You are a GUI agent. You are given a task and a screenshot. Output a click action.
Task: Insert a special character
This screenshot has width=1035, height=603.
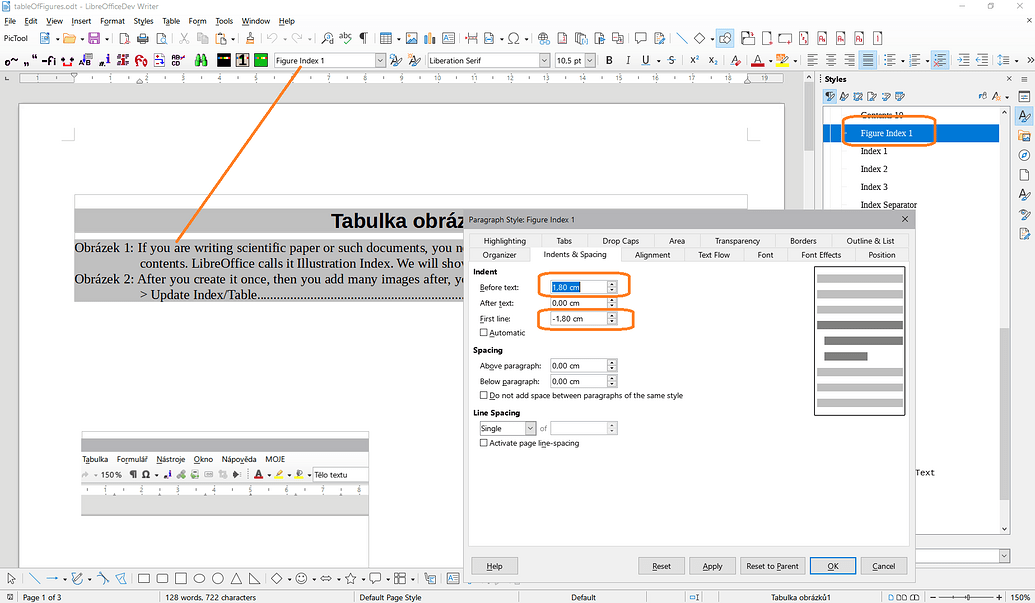coord(514,37)
